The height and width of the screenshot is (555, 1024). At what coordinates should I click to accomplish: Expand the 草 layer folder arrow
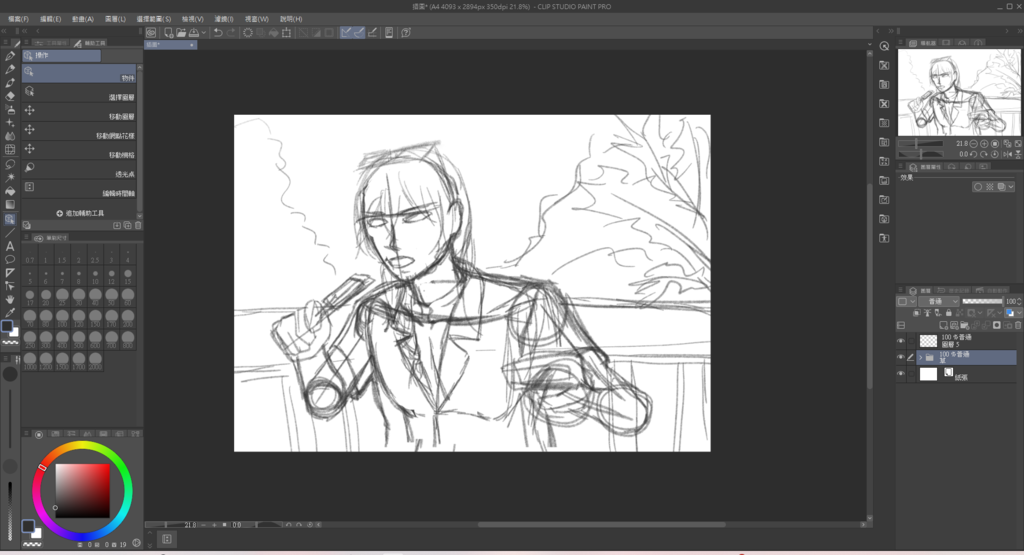[x=920, y=356]
